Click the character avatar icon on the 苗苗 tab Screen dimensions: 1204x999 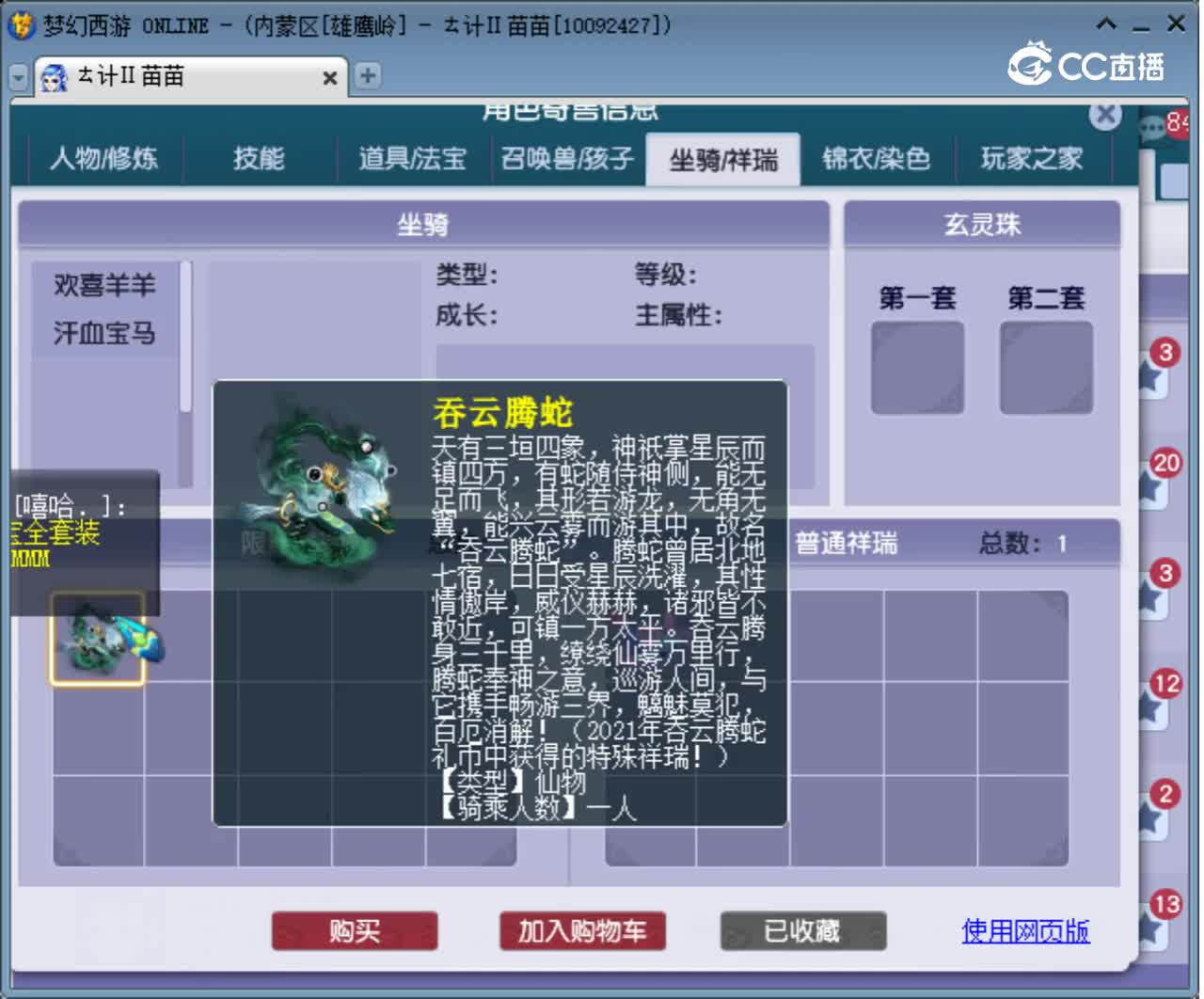(x=55, y=77)
